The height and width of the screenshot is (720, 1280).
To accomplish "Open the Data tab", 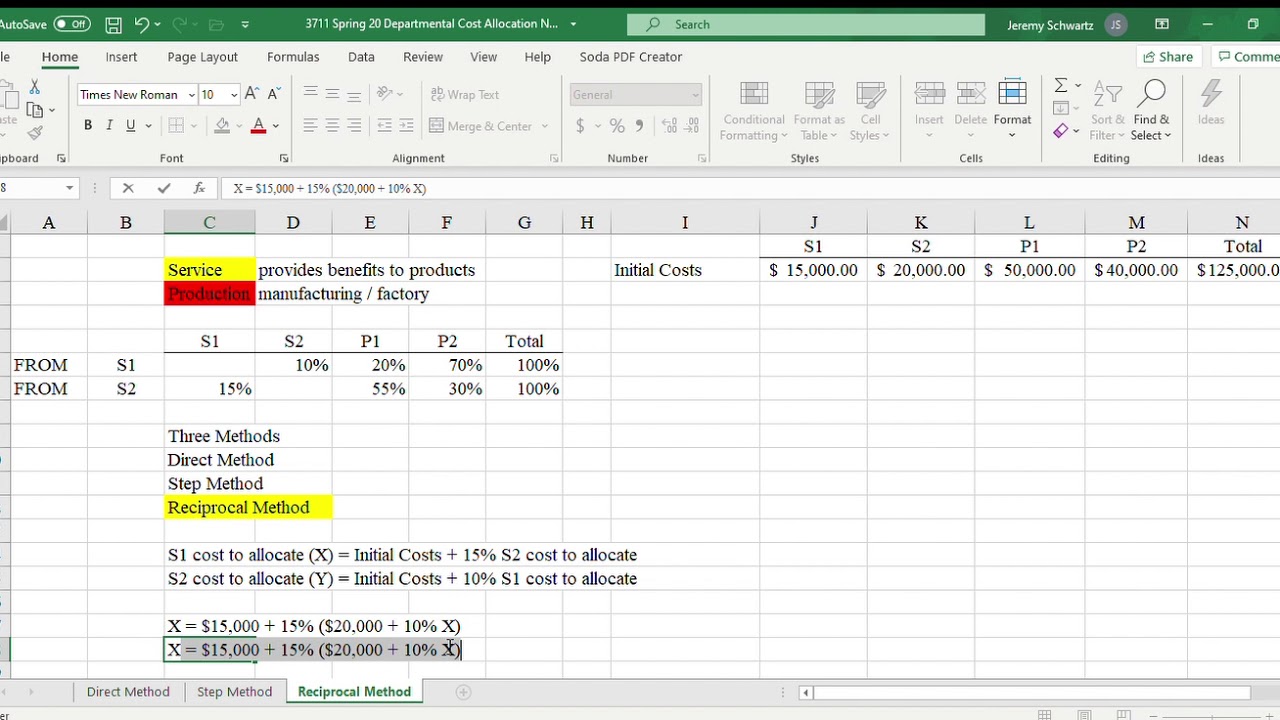I will 361,57.
